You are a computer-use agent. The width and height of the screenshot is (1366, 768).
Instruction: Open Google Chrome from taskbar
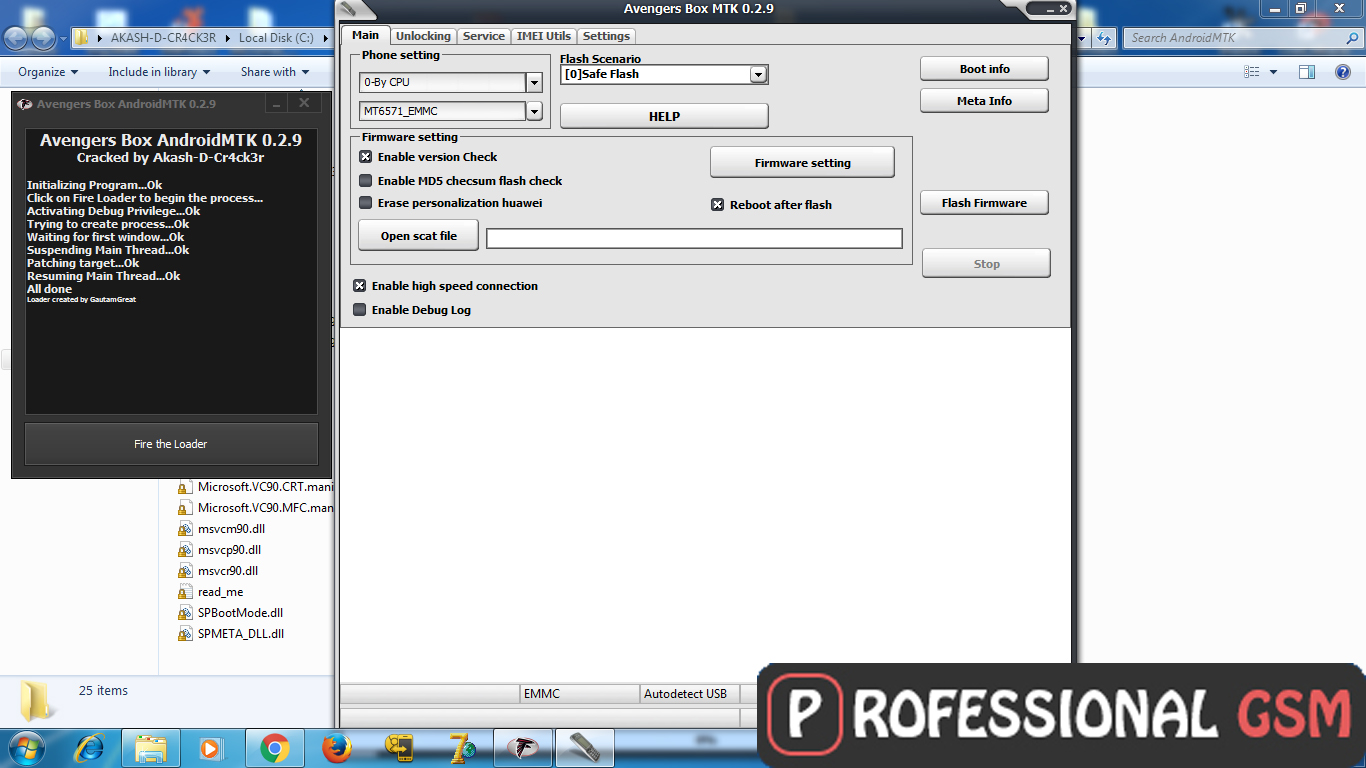click(275, 748)
